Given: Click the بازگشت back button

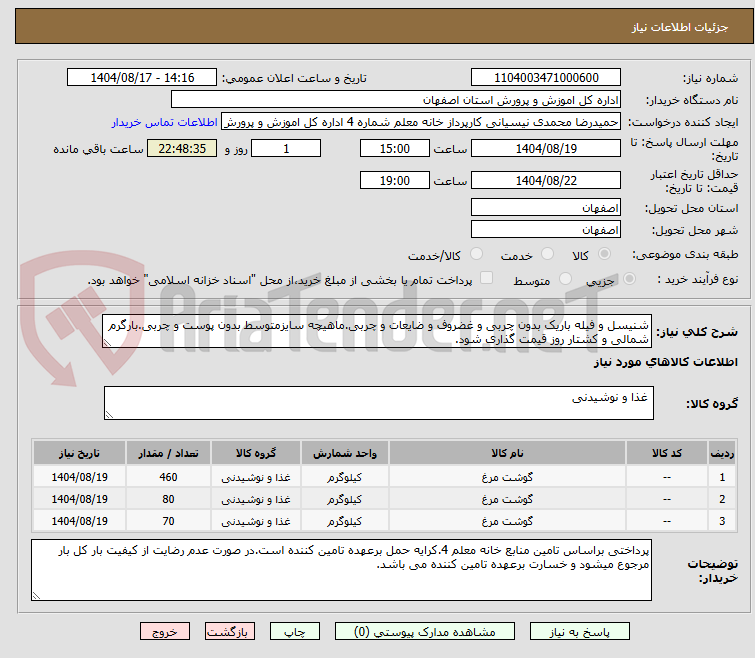Looking at the screenshot, I should [231, 632].
